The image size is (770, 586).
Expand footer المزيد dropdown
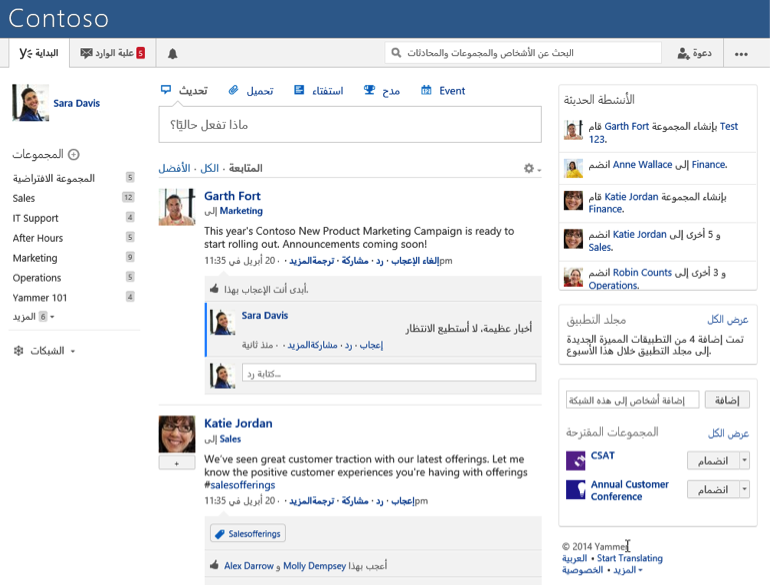tap(628, 570)
